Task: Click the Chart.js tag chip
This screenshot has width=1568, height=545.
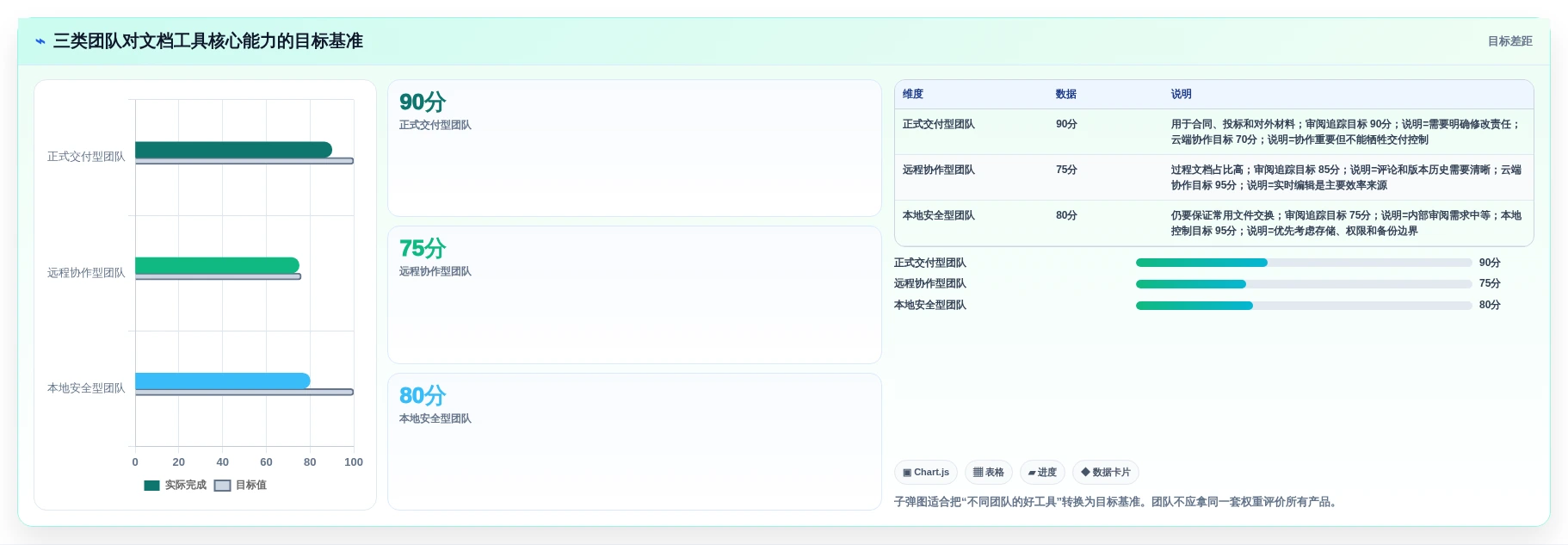Action: 926,473
